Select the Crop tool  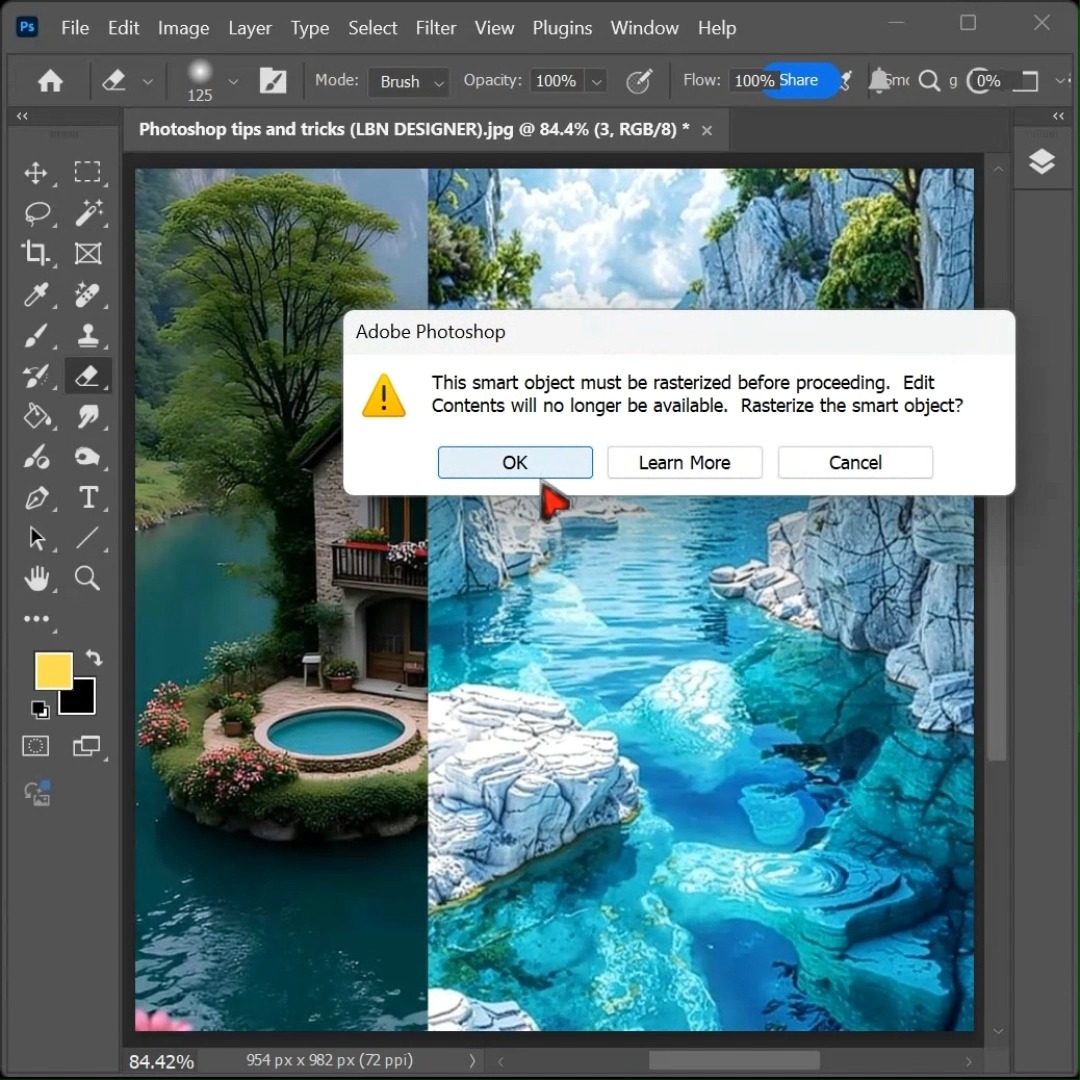36,253
